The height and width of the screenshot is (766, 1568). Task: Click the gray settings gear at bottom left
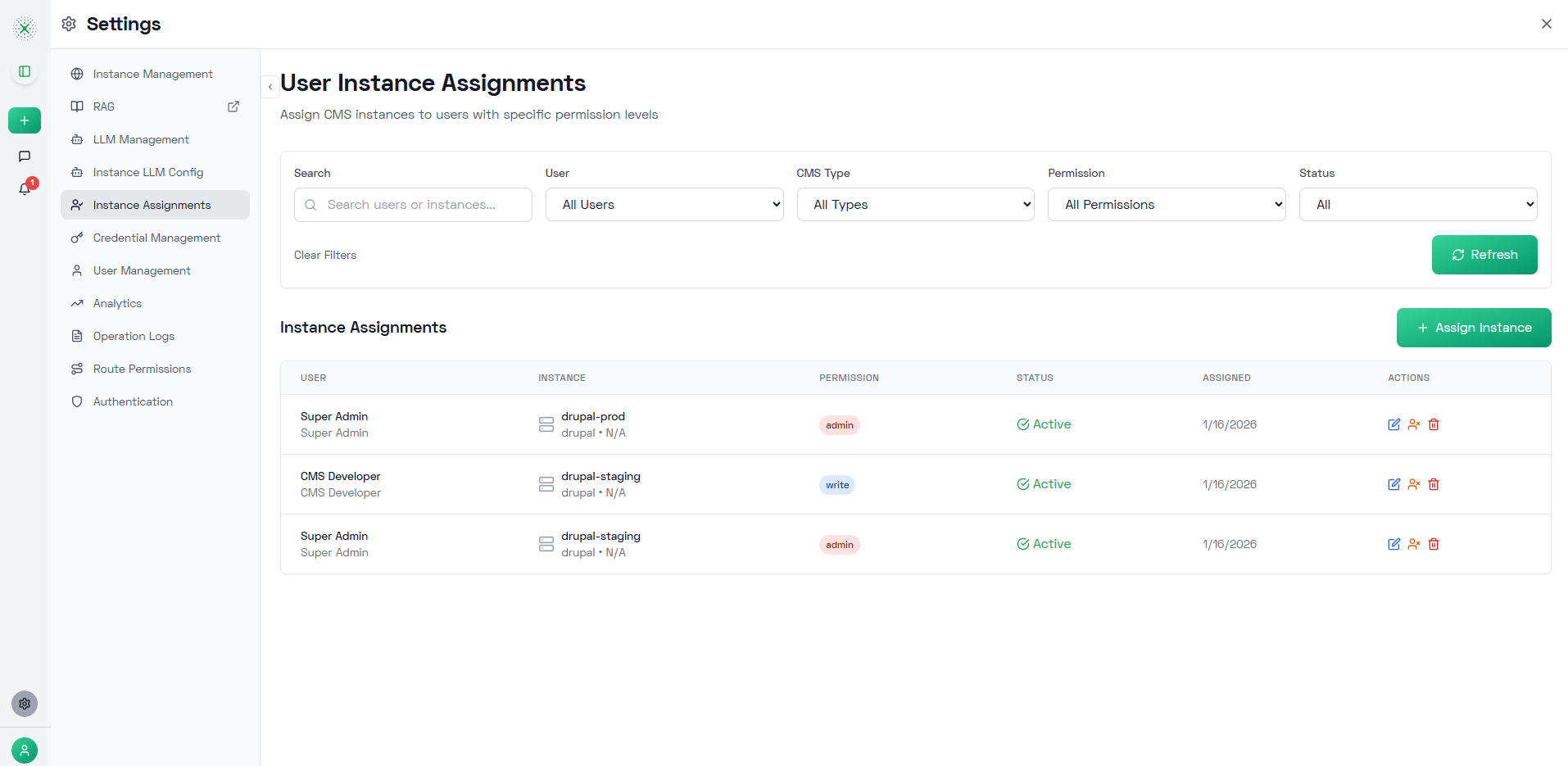pos(25,704)
